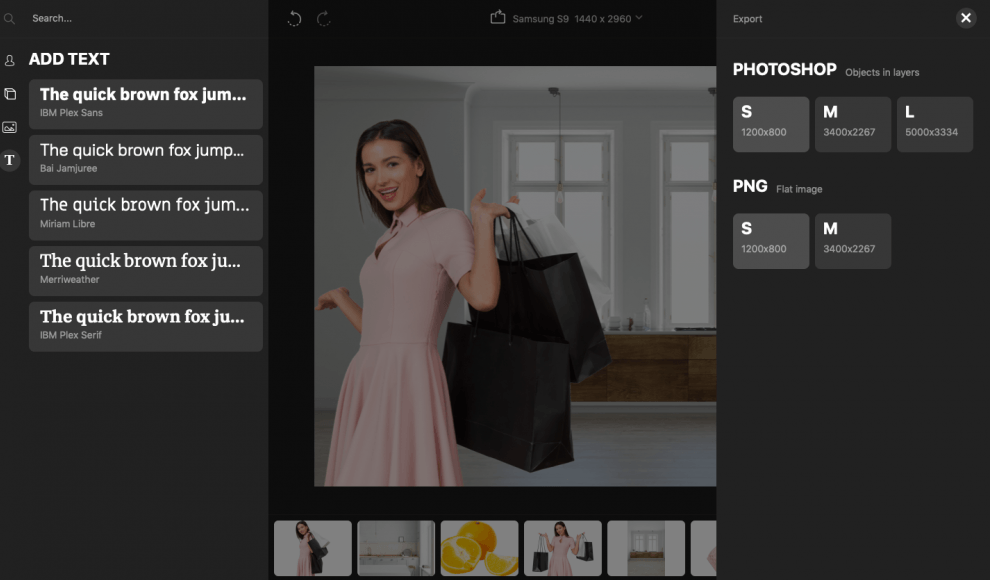The width and height of the screenshot is (990, 580).
Task: Close the Export panel
Action: (965, 18)
